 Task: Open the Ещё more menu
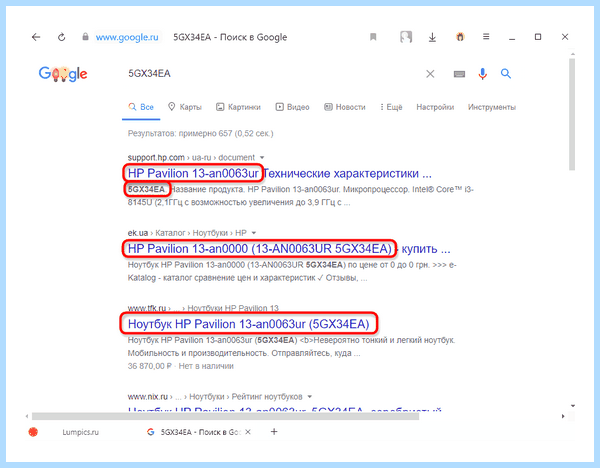(x=391, y=107)
